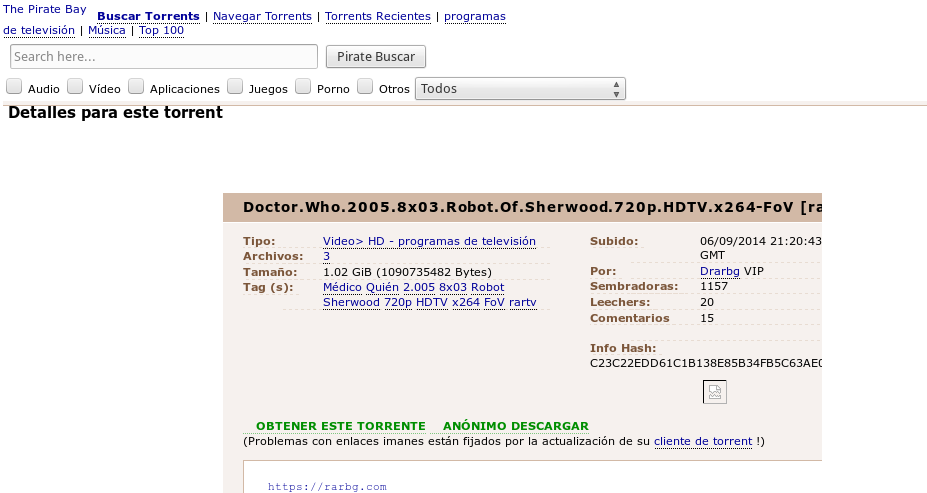The height and width of the screenshot is (493, 927).
Task: Click ANÓNIMO DESCARGAR link
Action: point(516,426)
